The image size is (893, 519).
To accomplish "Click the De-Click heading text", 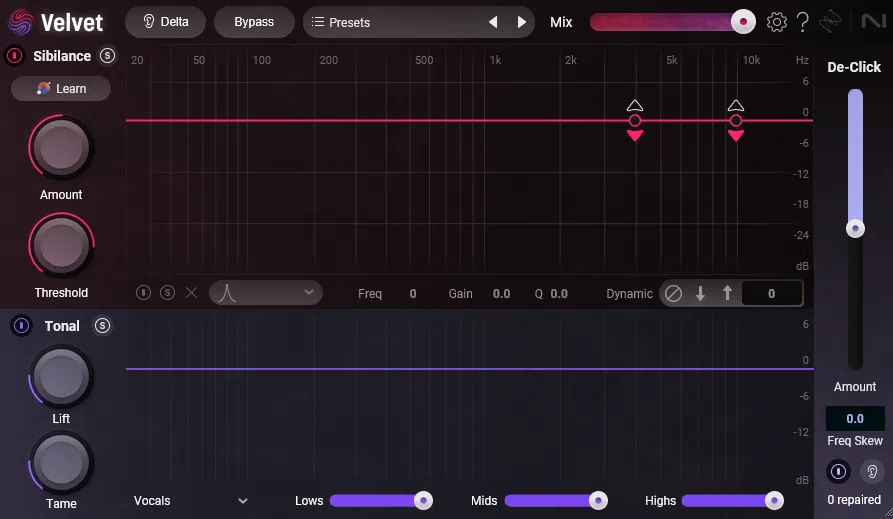I will click(x=854, y=67).
